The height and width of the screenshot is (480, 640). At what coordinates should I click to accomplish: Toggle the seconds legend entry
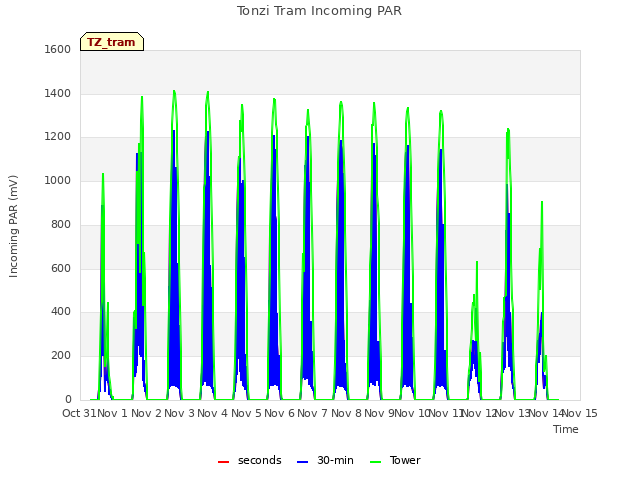pos(250,460)
